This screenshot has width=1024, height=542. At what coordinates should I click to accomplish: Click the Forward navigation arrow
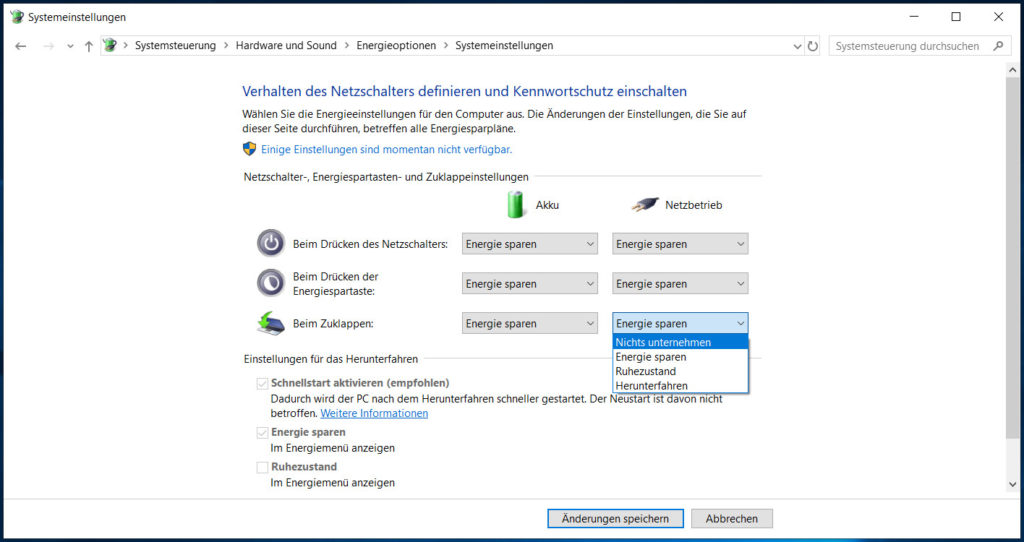click(48, 46)
